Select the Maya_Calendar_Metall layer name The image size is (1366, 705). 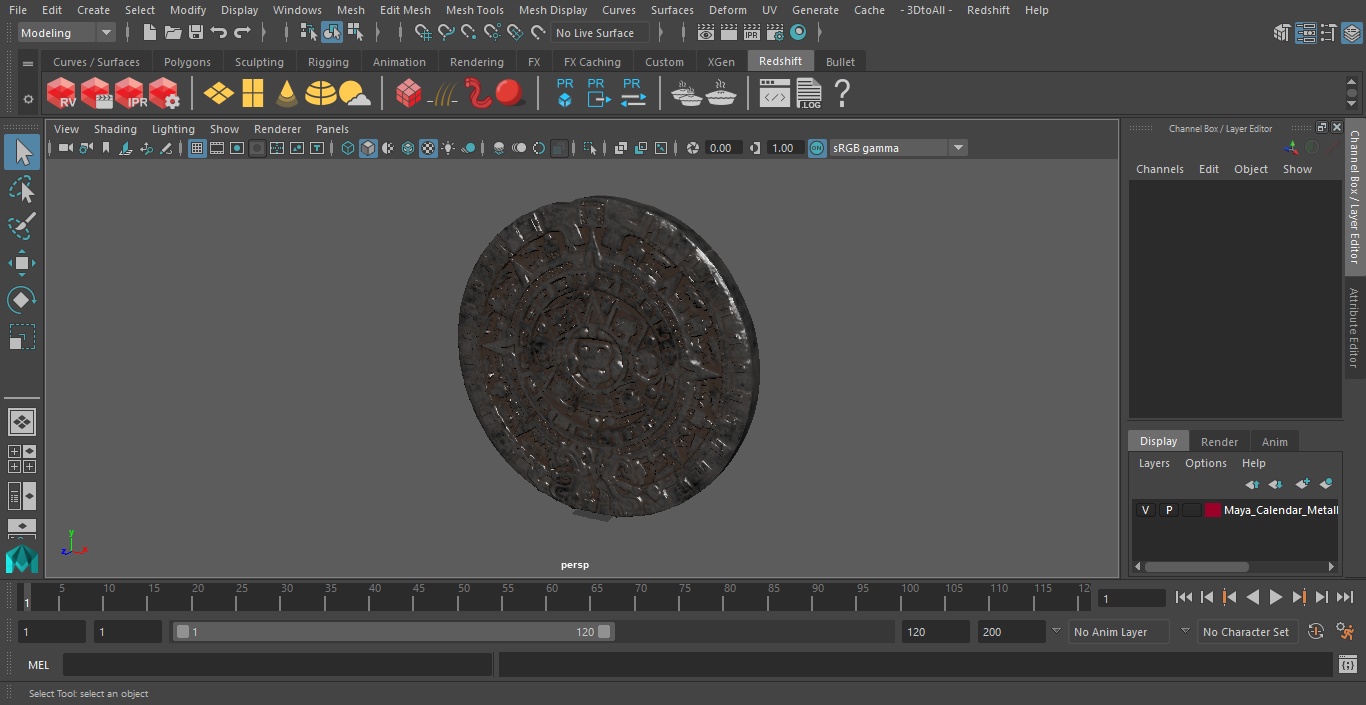point(1281,510)
